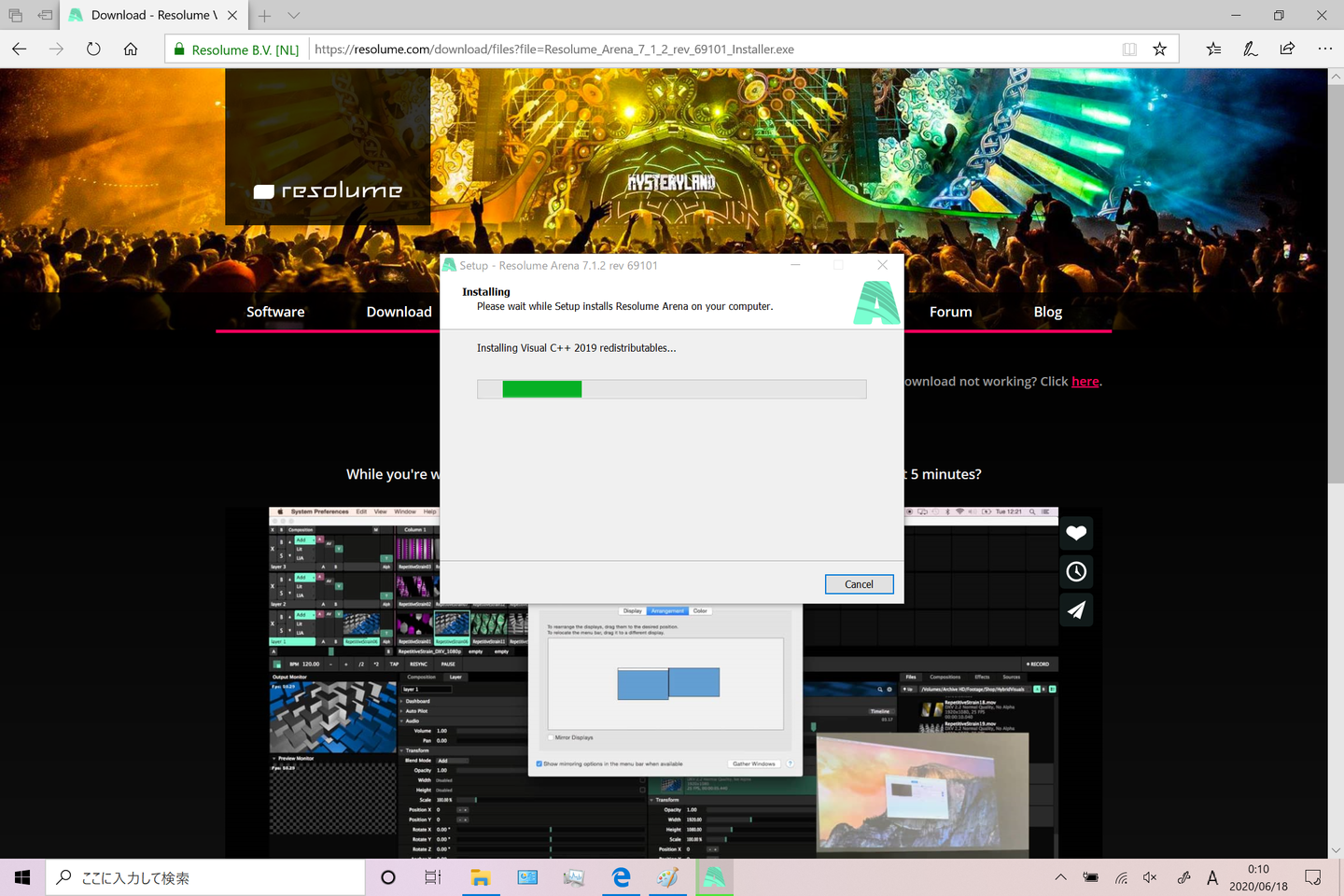The height and width of the screenshot is (896, 1344).
Task: Open Edge Settings and more menu
Action: [x=1325, y=49]
